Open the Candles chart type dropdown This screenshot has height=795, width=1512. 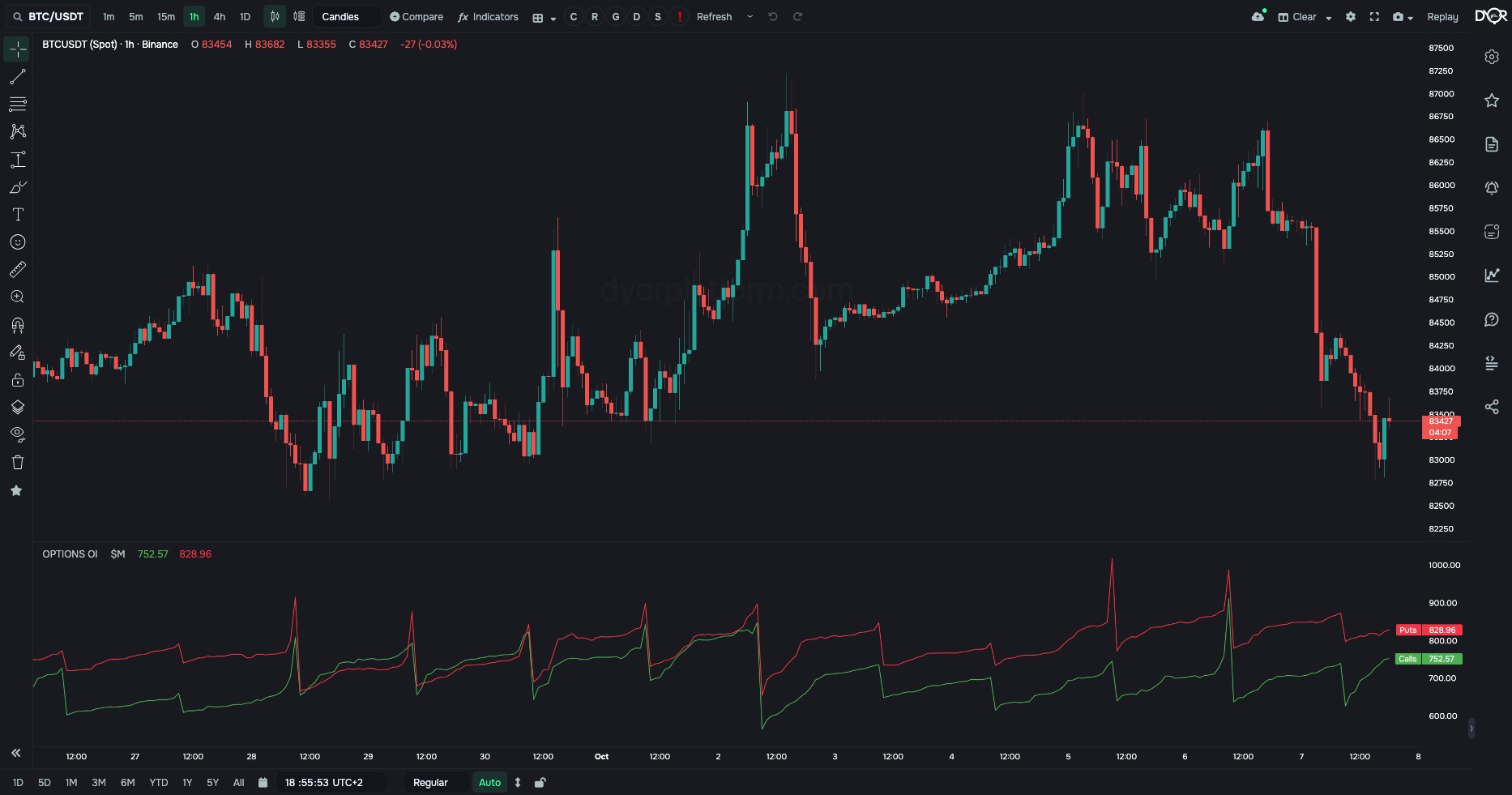[347, 16]
